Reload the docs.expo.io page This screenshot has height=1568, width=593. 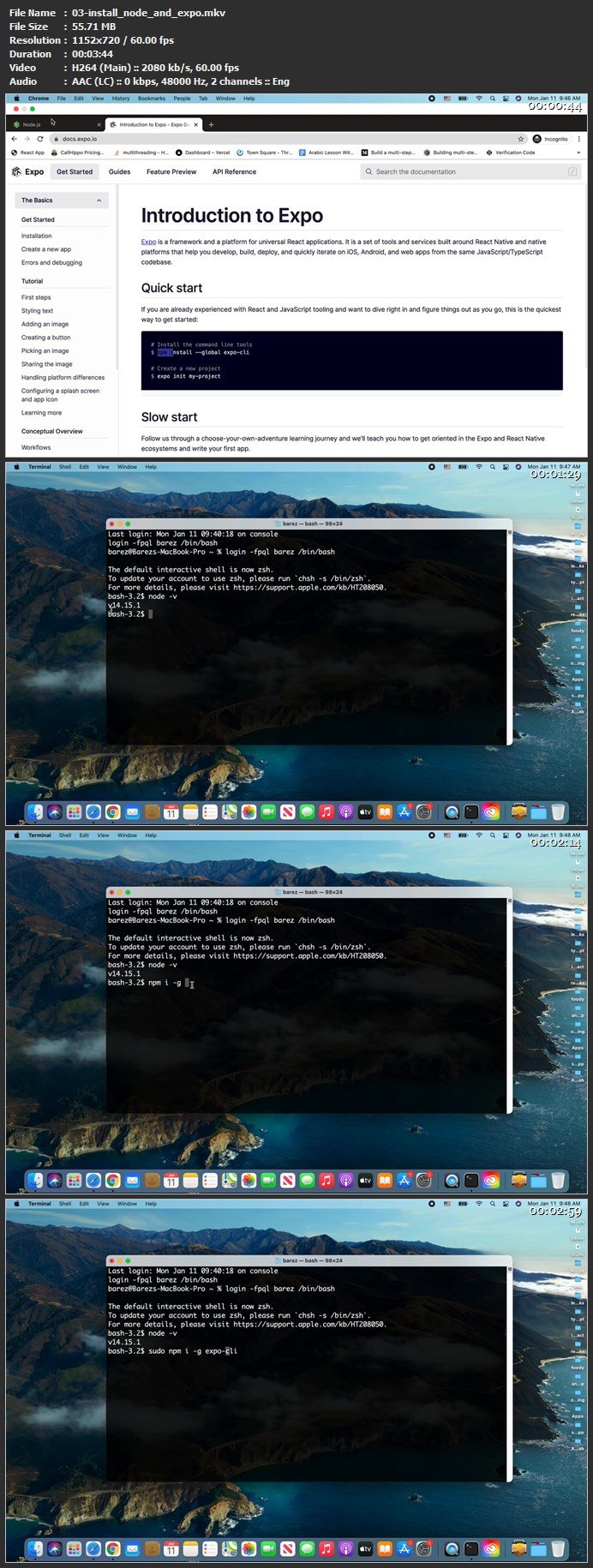pyautogui.click(x=39, y=139)
